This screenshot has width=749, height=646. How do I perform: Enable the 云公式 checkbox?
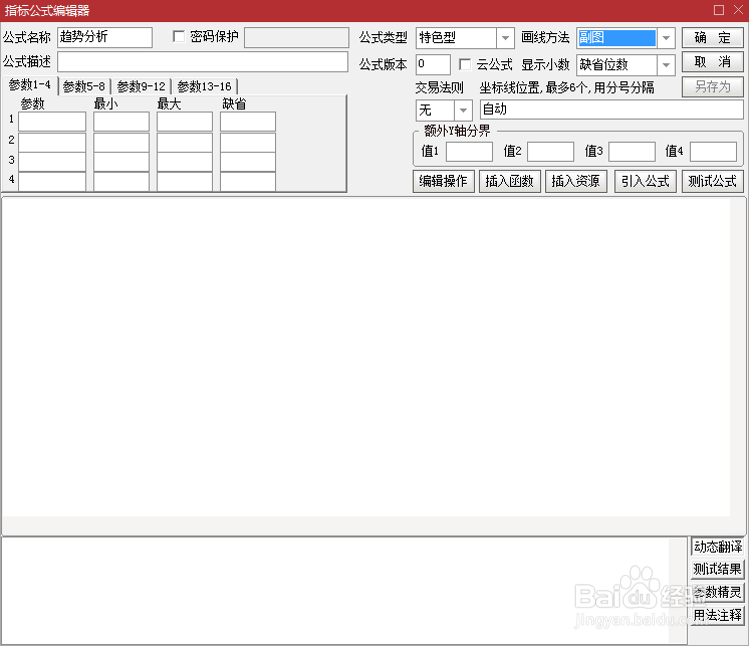coord(464,64)
